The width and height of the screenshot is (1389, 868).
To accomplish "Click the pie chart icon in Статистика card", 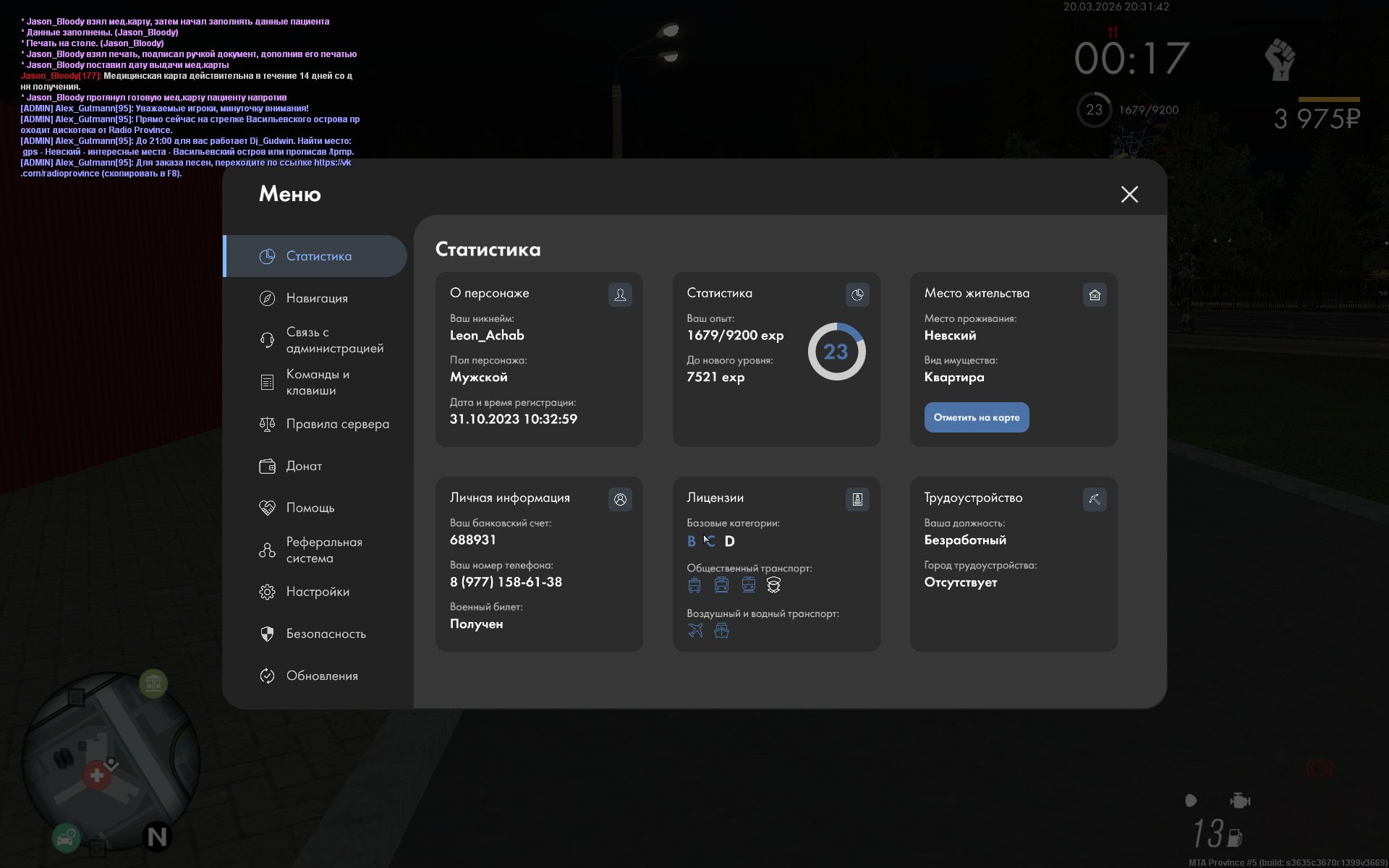I will click(x=857, y=294).
